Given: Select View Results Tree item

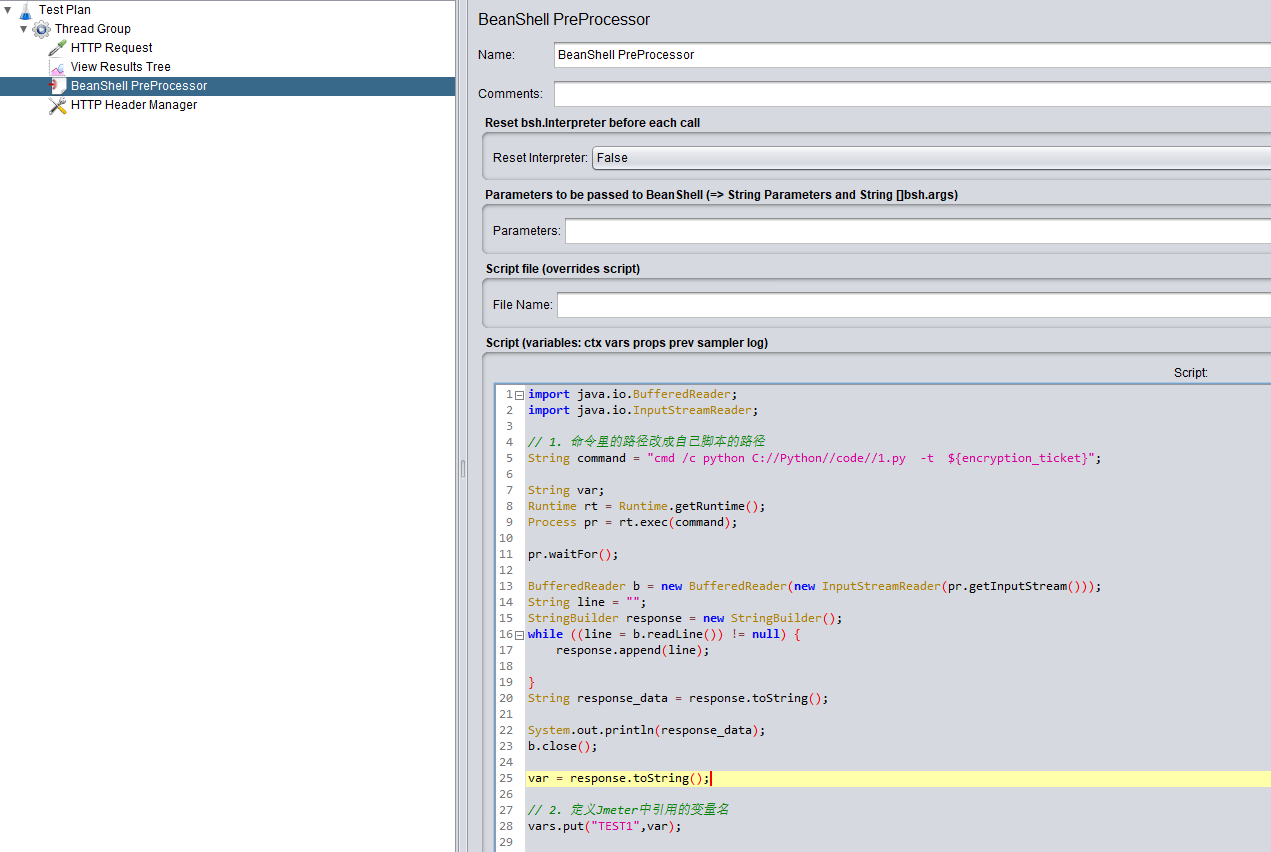Looking at the screenshot, I should (x=121, y=67).
